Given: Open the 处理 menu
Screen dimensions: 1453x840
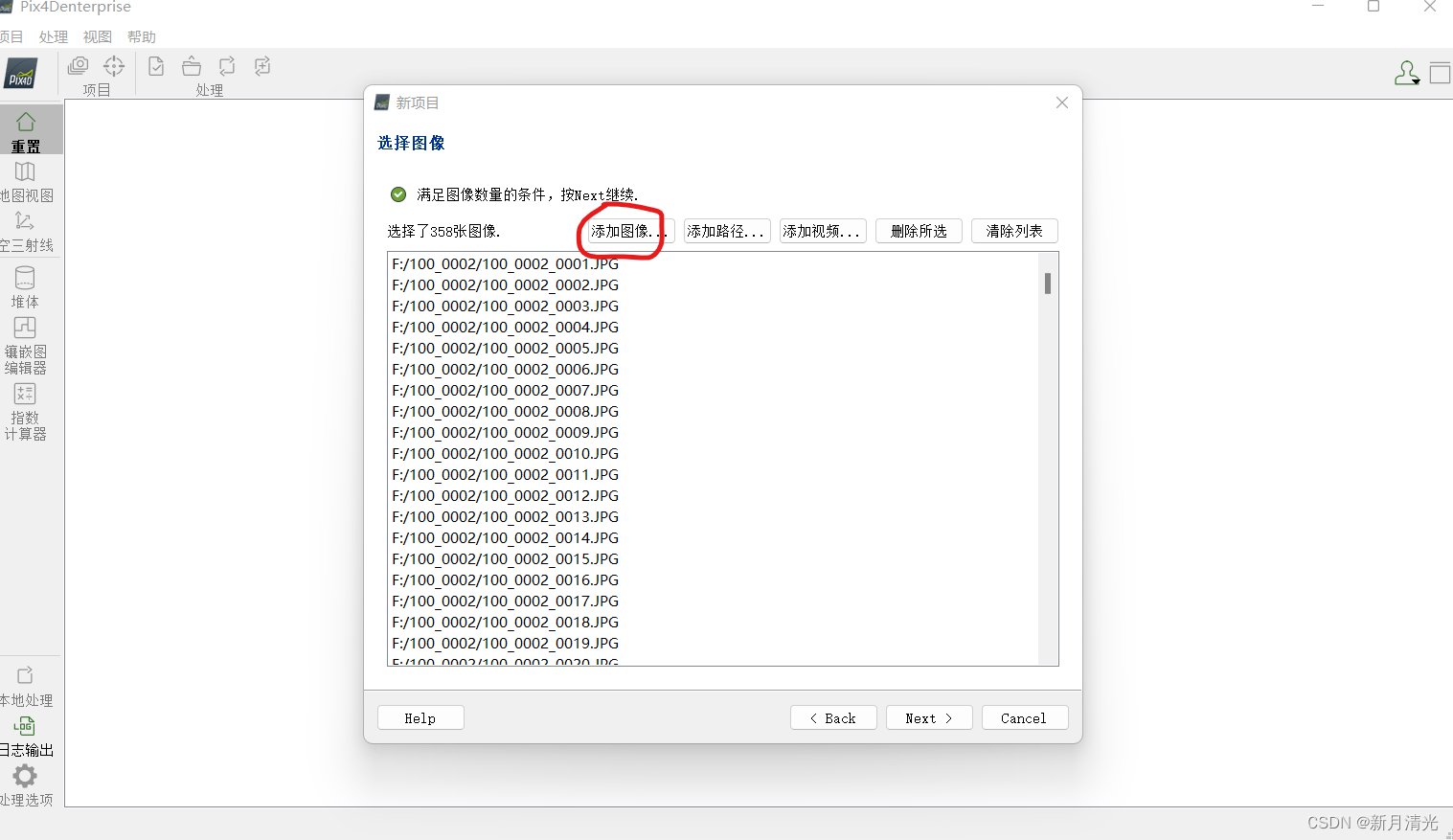Looking at the screenshot, I should point(54,36).
